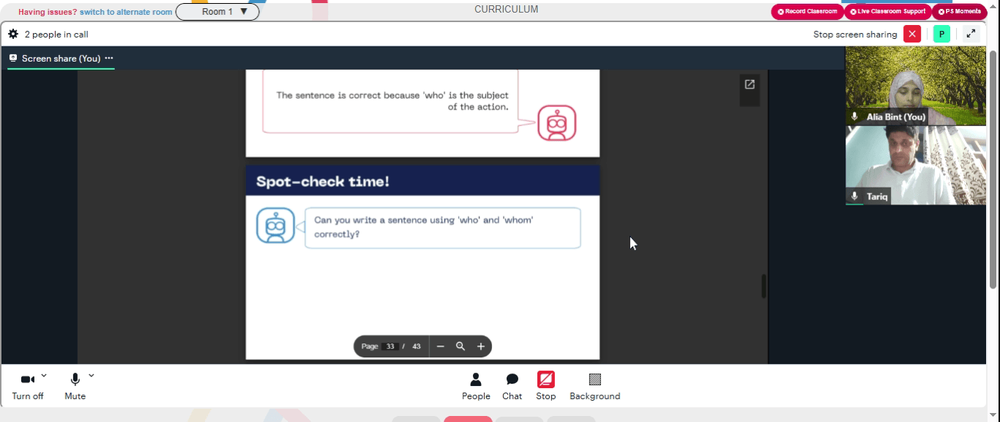Viewport: 1000px width, 422px height.
Task: Zoom out with the minus icon
Action: (440, 346)
